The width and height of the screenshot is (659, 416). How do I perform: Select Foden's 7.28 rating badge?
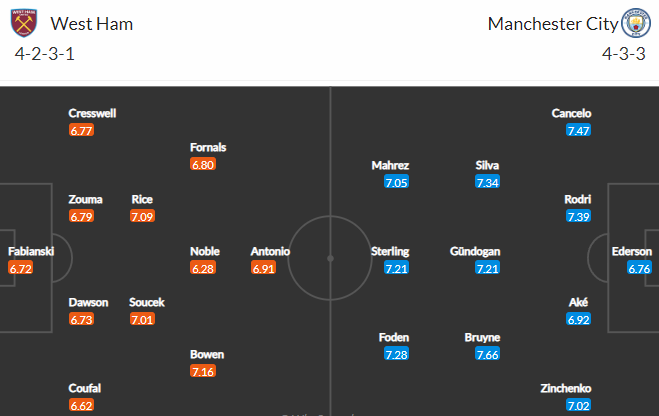(396, 354)
